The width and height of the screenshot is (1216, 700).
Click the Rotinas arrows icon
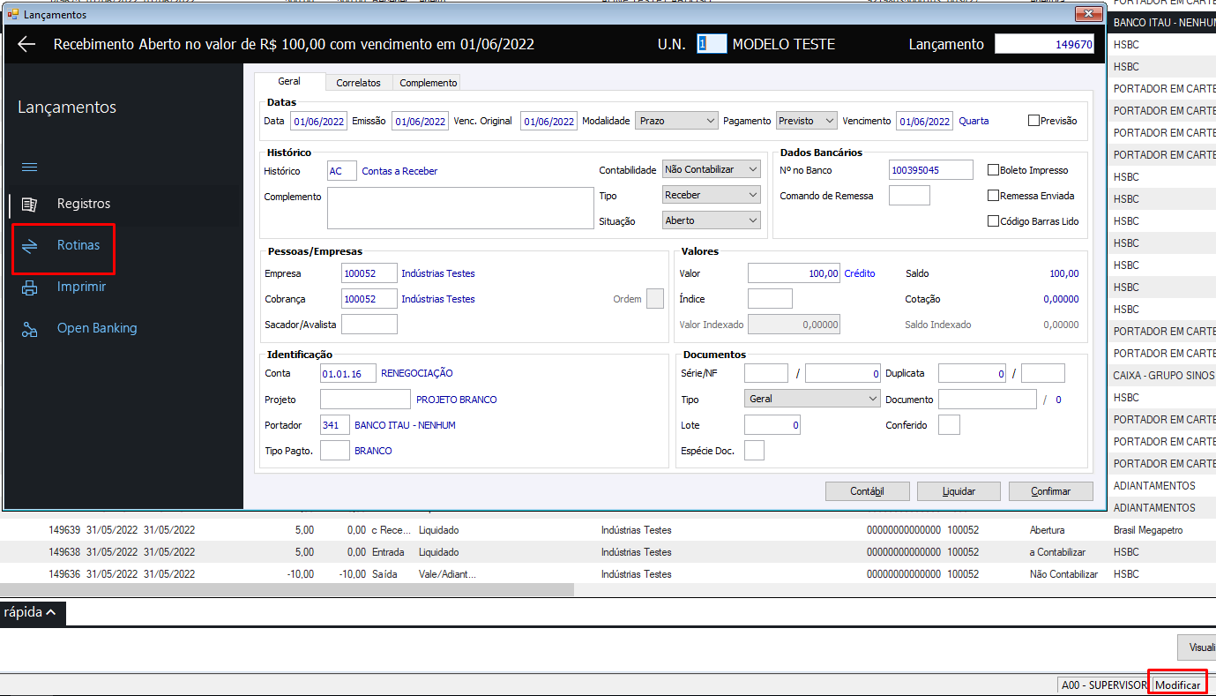pyautogui.click(x=29, y=246)
